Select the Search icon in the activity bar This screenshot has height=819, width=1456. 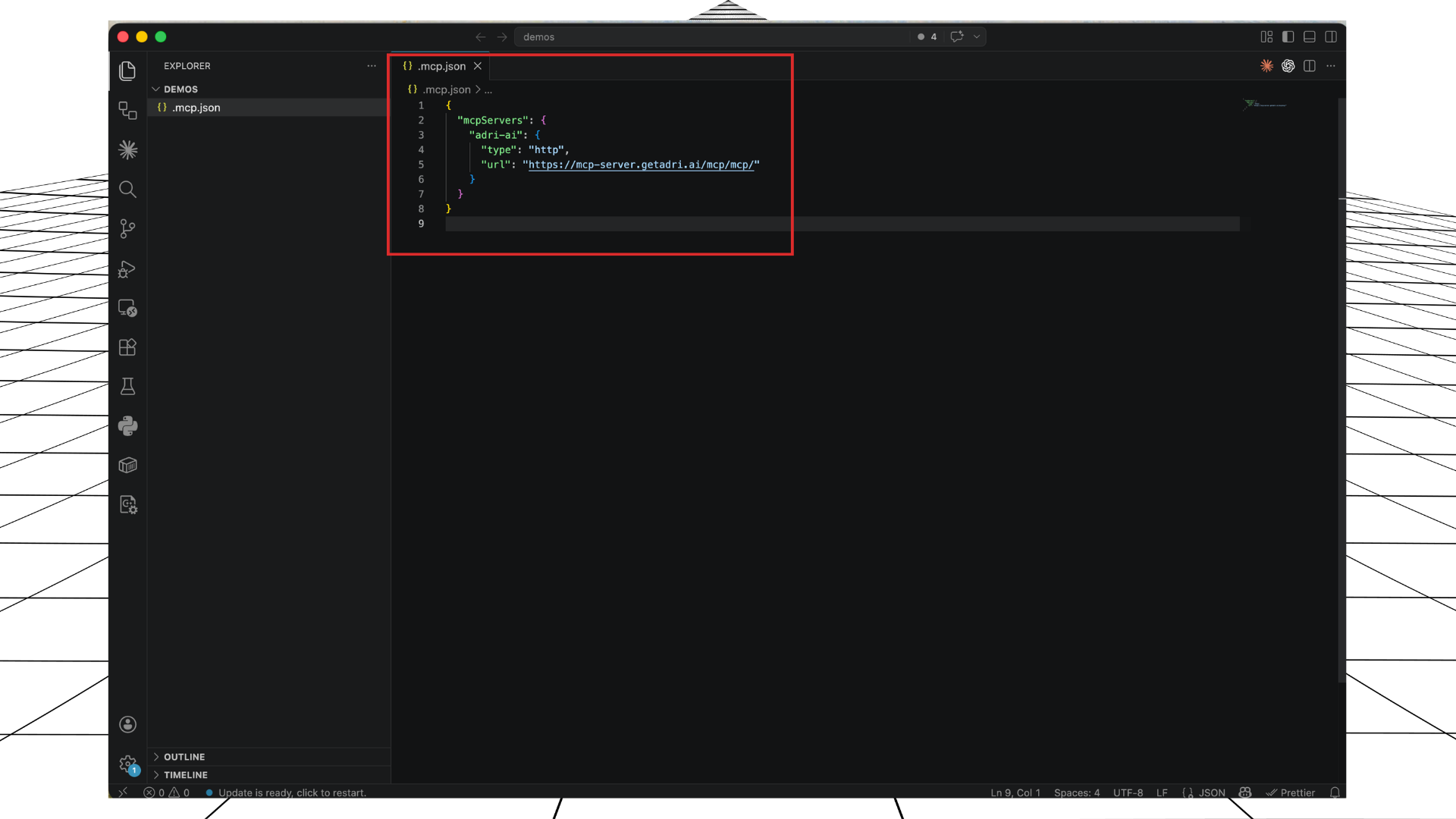point(127,189)
